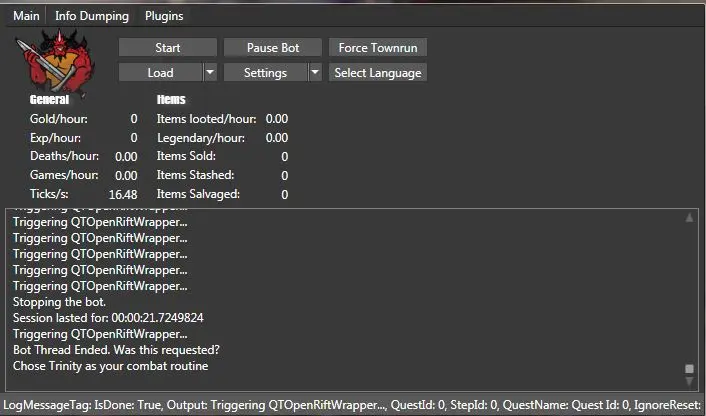This screenshot has height=416, width=706.
Task: Click the 'Chose Trinity as your combat routine' line
Action: click(110, 366)
